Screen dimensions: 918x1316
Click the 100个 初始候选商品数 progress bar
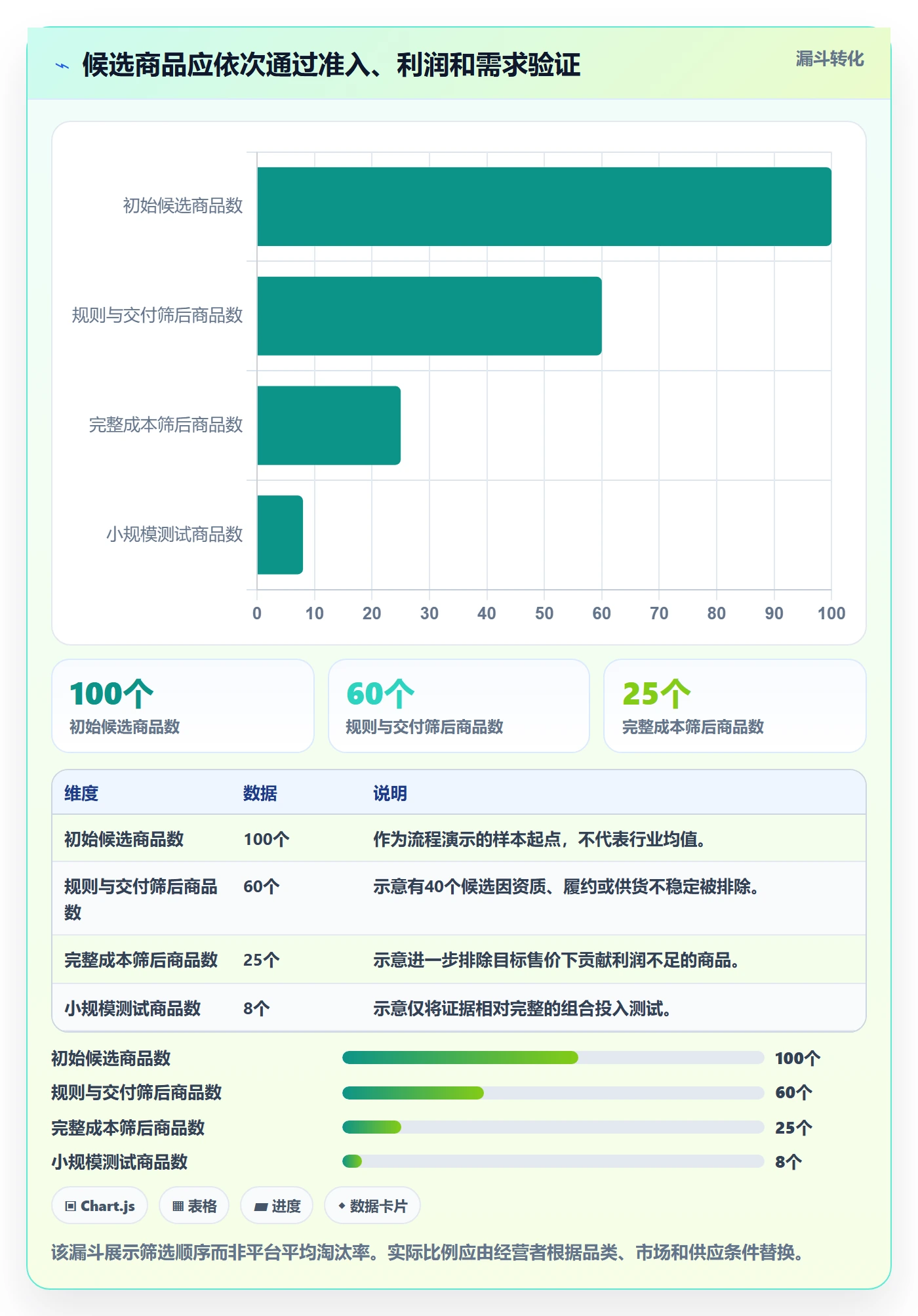pyautogui.click(x=553, y=1058)
